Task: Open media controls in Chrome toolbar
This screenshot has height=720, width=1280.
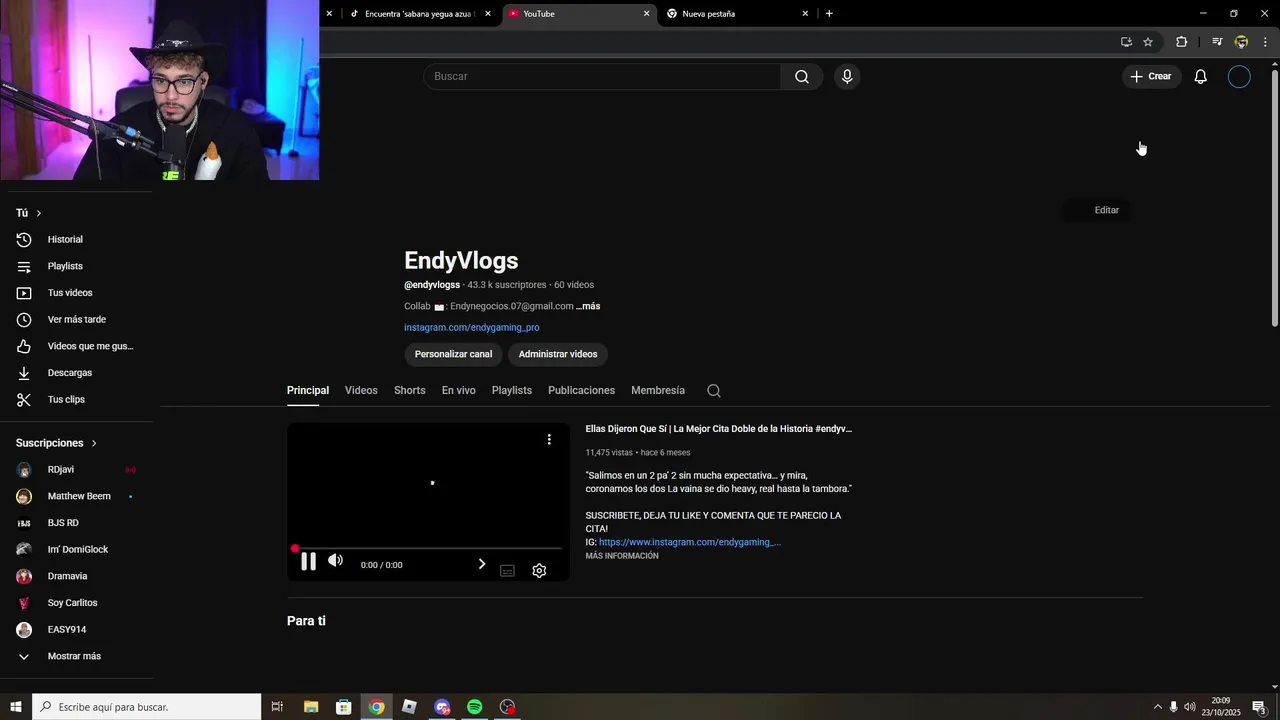Action: click(x=1217, y=42)
